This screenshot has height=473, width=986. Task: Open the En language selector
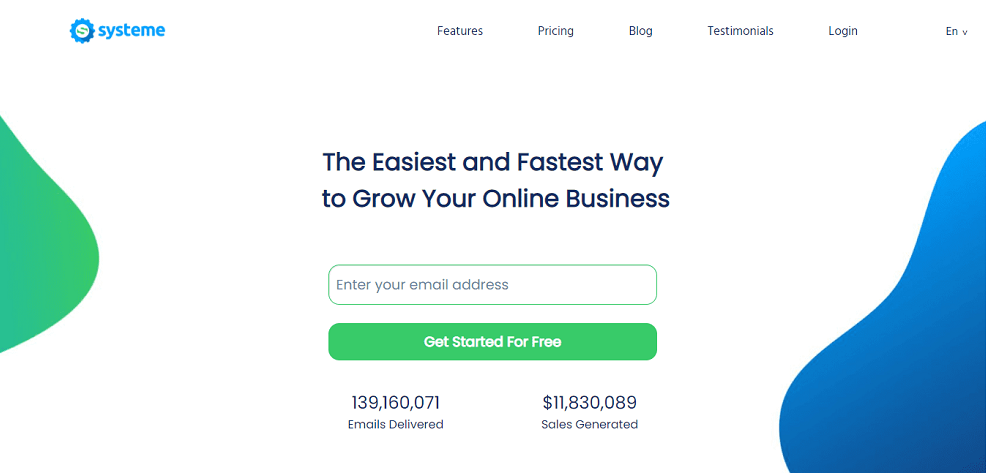pos(952,32)
